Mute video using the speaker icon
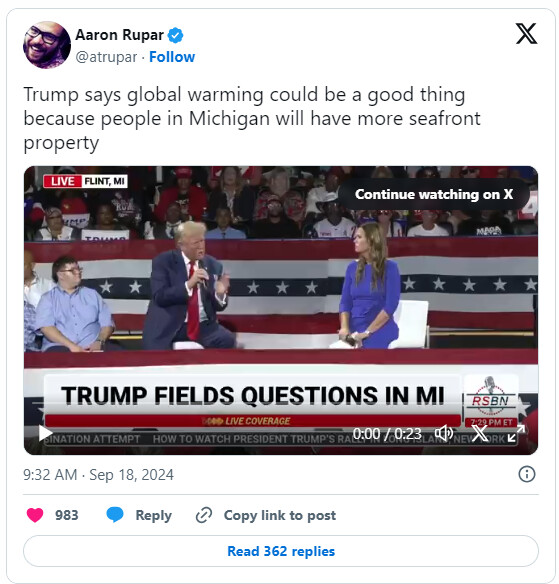Screen dimensions: 559x584 point(444,433)
